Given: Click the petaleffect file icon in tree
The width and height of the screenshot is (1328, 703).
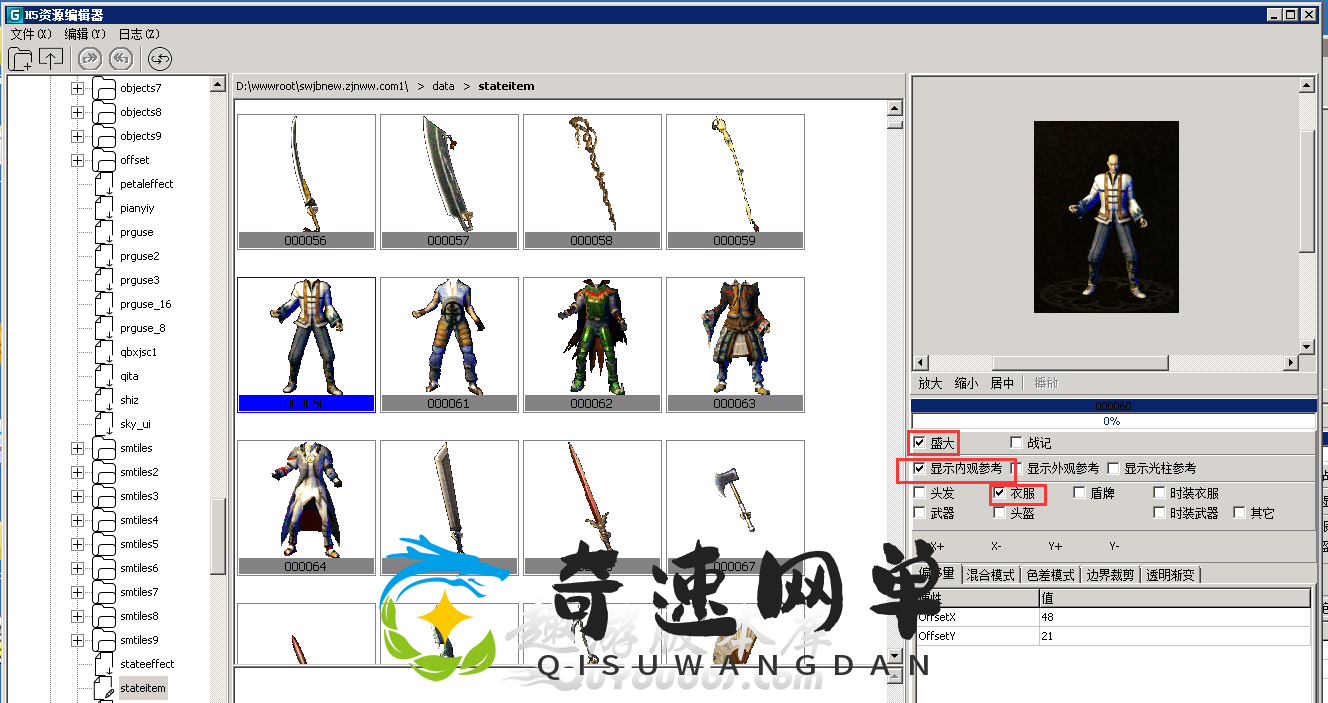Looking at the screenshot, I should pos(104,184).
